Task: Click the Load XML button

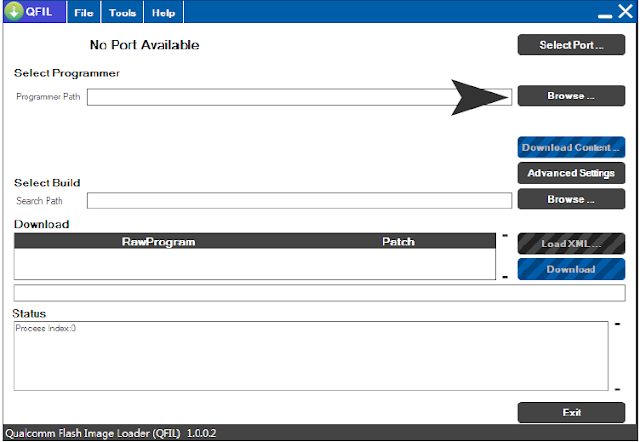Action: coord(571,244)
